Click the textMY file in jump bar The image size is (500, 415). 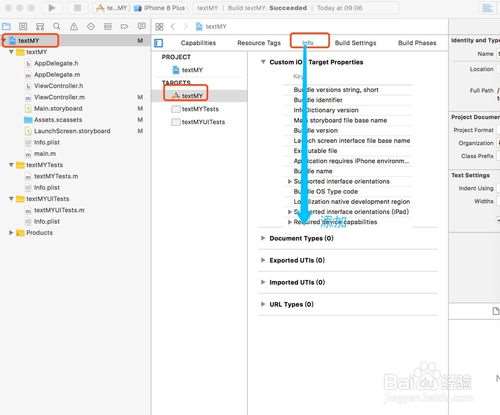coord(211,27)
